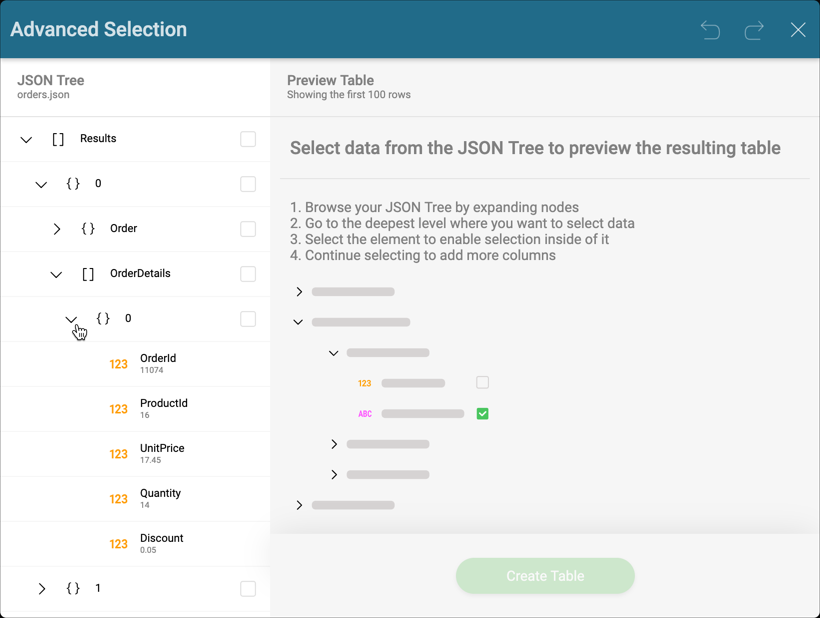Click Create Table button
The height and width of the screenshot is (618, 820).
point(545,576)
